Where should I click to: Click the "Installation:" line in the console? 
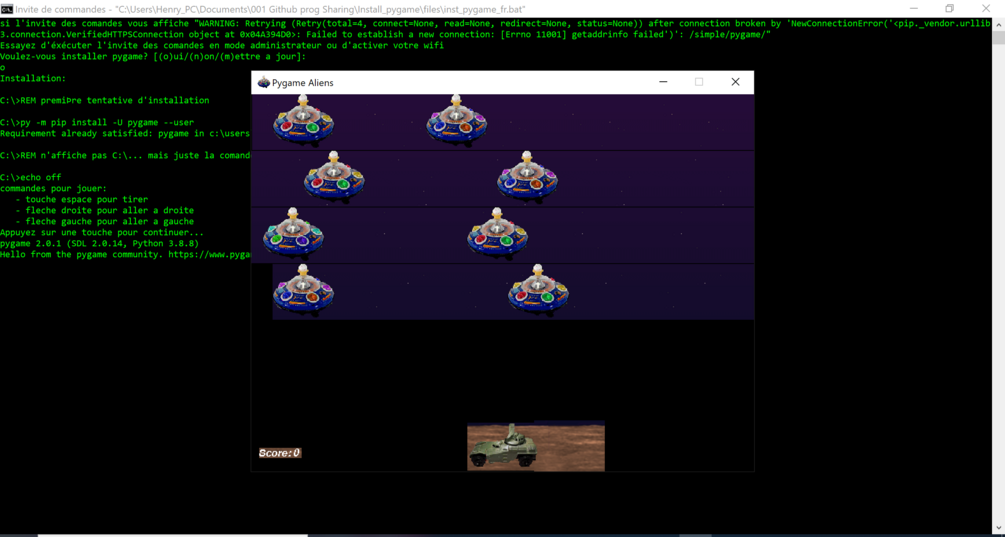coord(33,79)
